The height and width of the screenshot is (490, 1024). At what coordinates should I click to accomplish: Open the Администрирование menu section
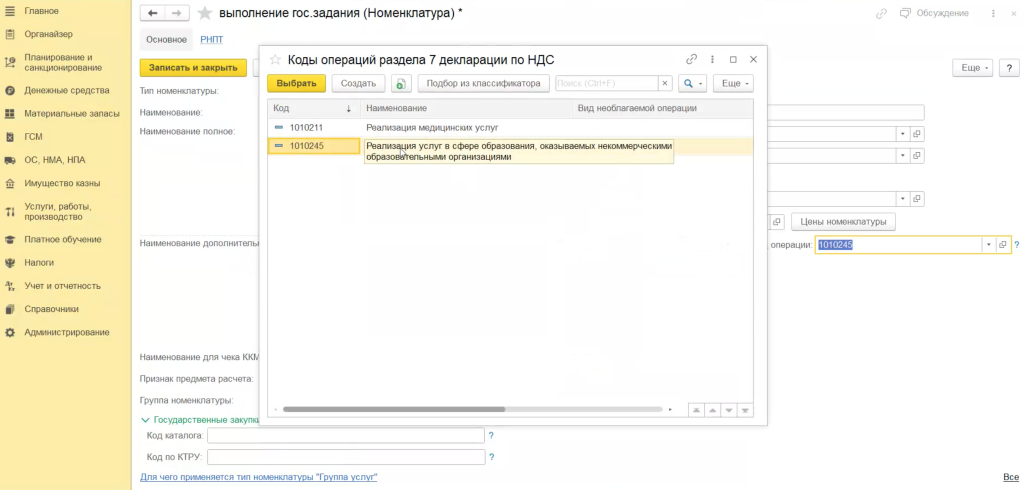click(66, 332)
